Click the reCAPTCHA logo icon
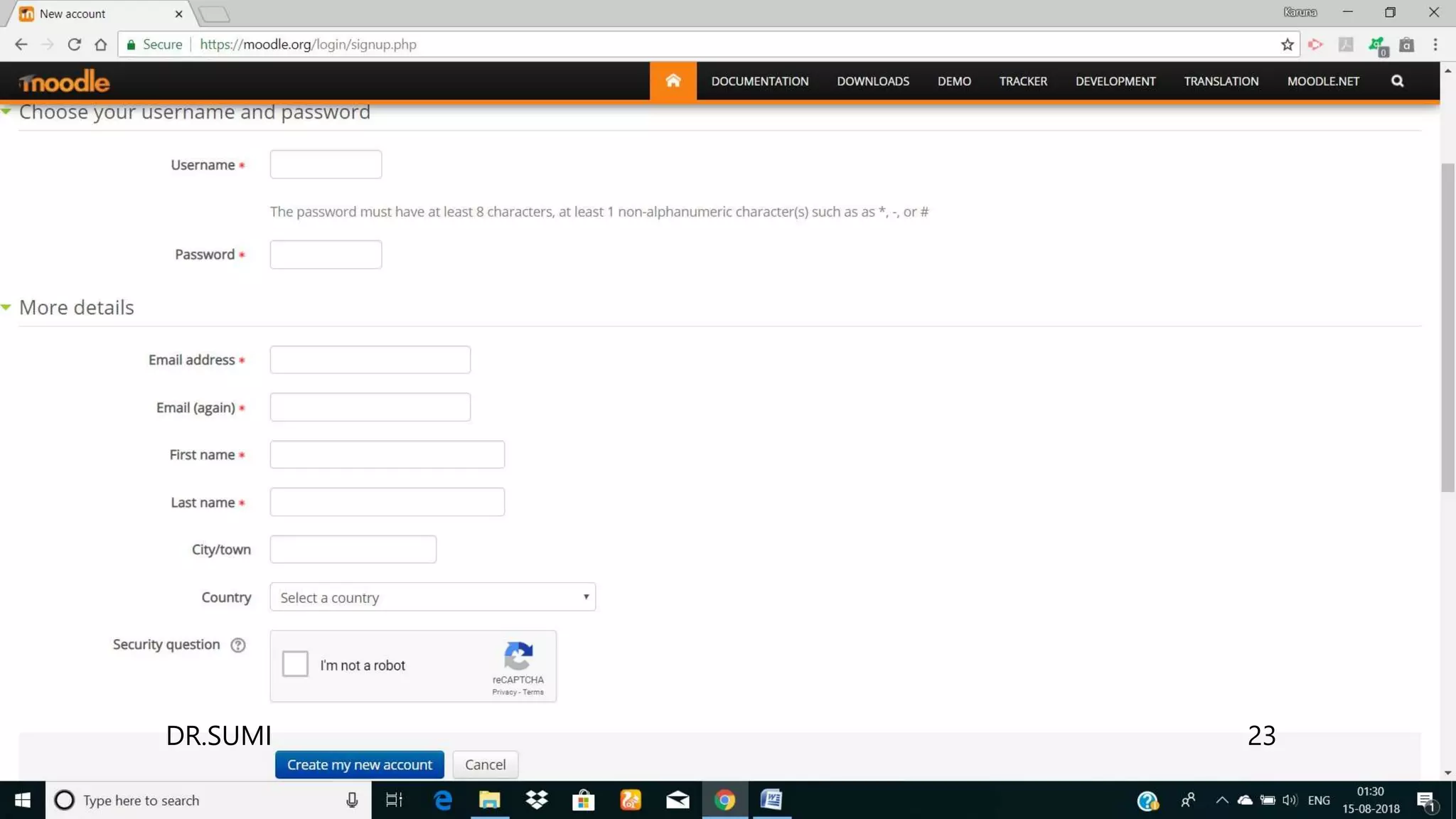Viewport: 1456px width, 819px height. pyautogui.click(x=518, y=655)
